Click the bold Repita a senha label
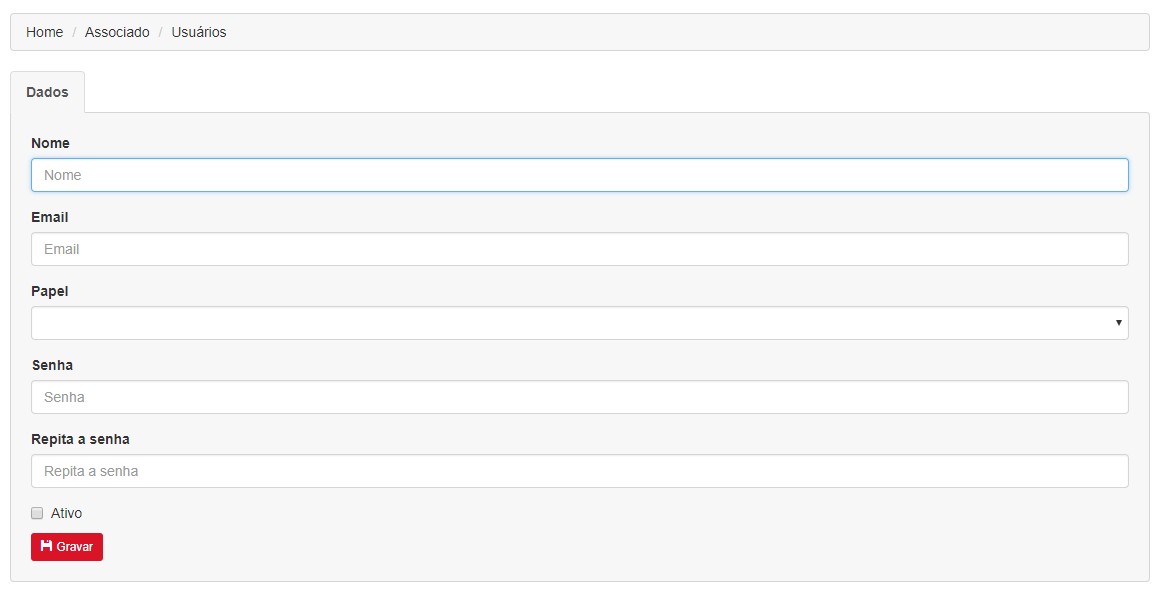The image size is (1162, 596). [80, 440]
